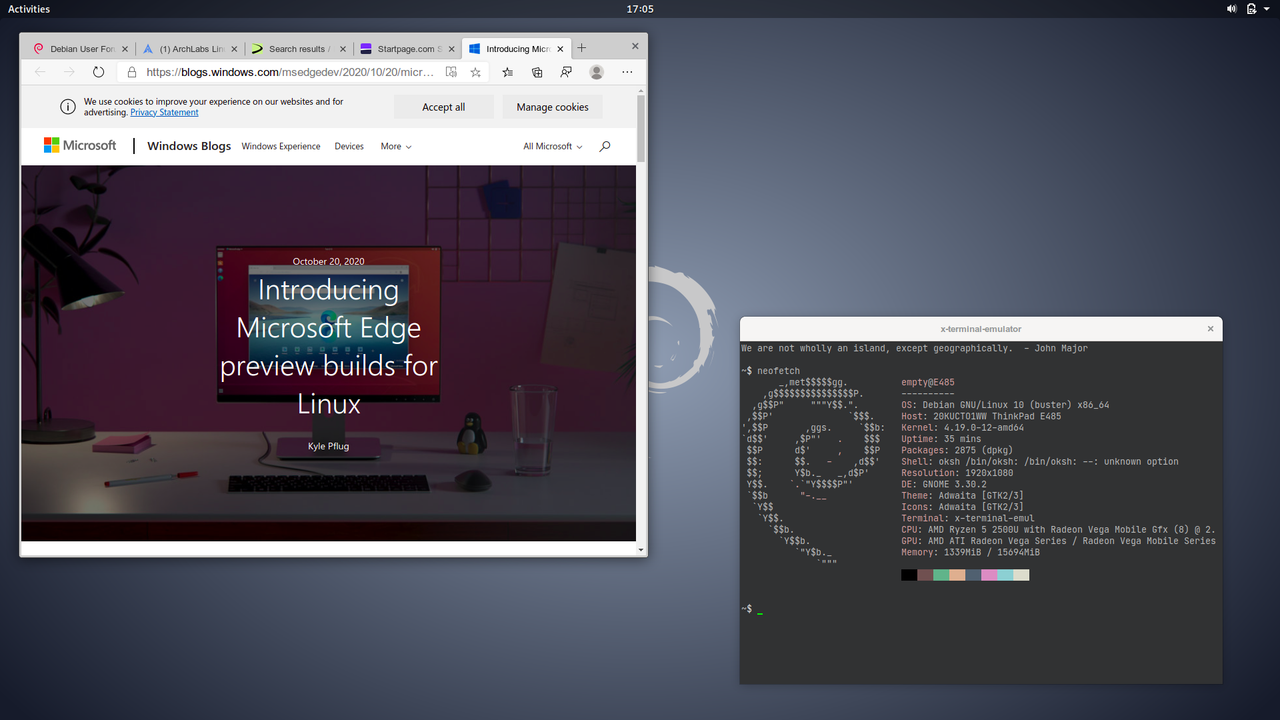Click the Resolution: 1920x1080 line
Viewport: 1280px width, 720px height.
tap(957, 473)
